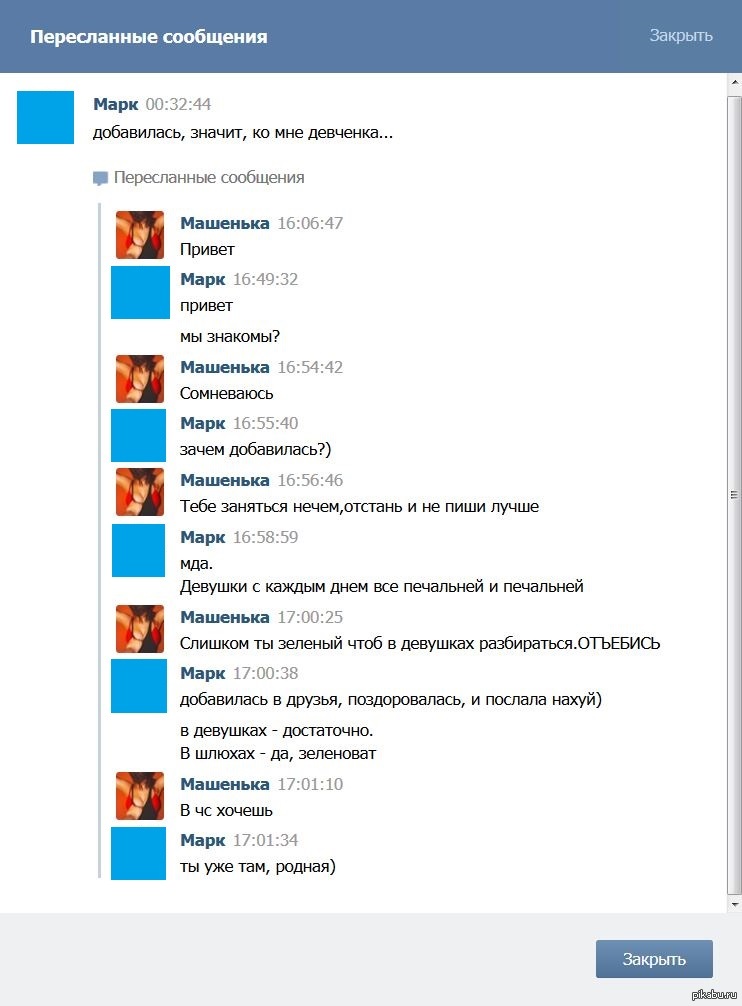Click Машенька's avatar beside 17:01:10 message

tap(140, 796)
